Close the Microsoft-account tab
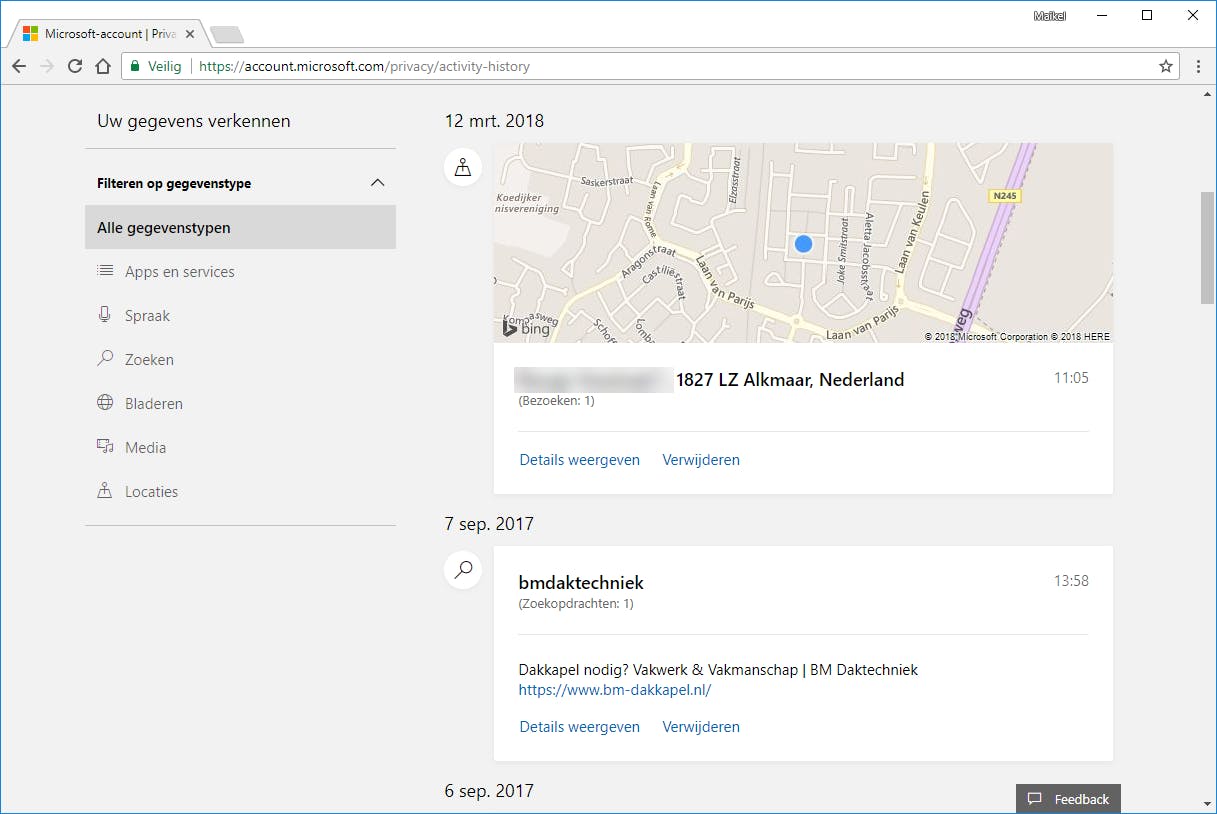 (190, 34)
